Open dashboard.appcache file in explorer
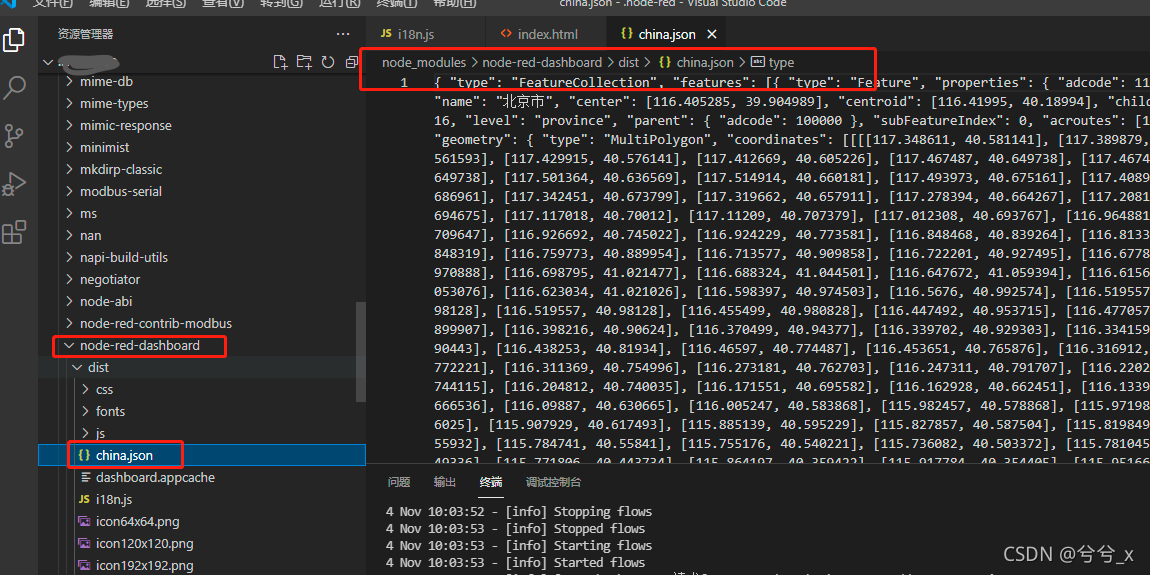Image resolution: width=1150 pixels, height=575 pixels. point(155,477)
